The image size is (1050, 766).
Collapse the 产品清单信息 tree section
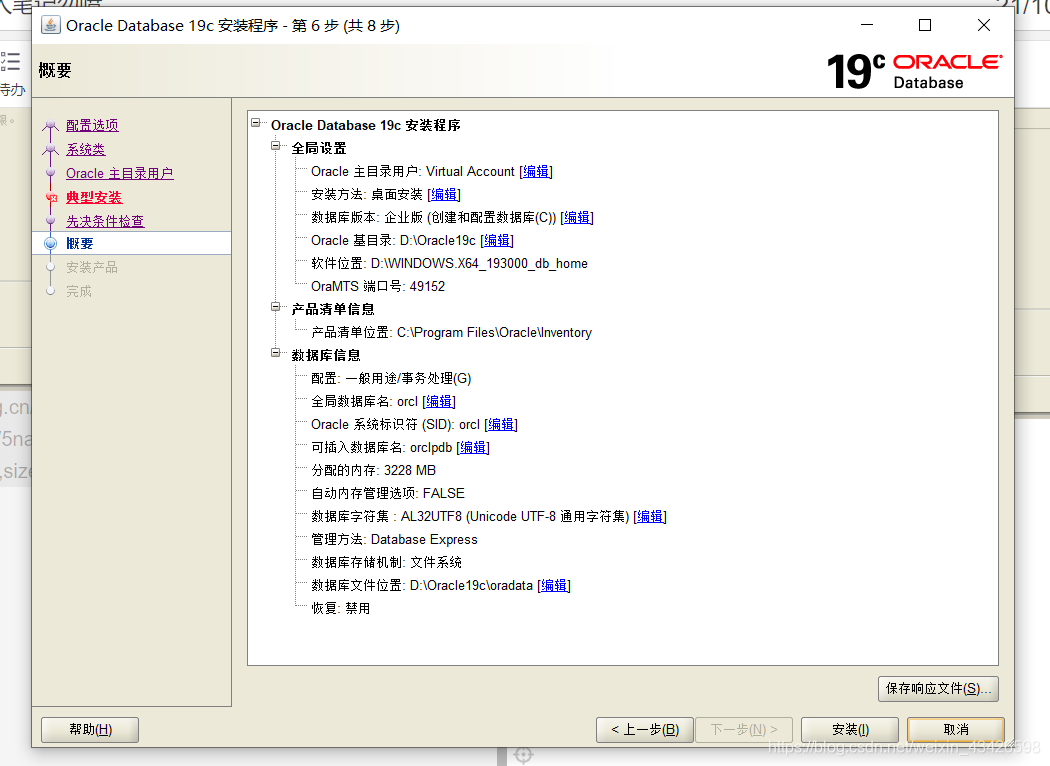(275, 307)
